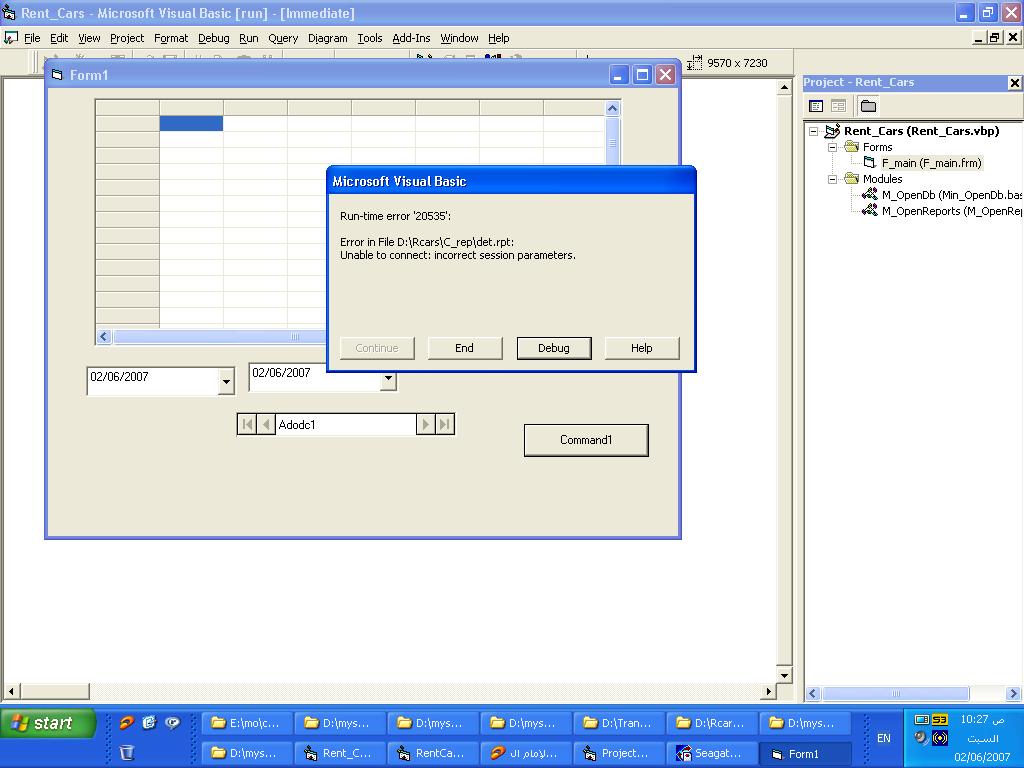
Task: Click the Adodc1 move-first record button
Action: pyautogui.click(x=247, y=424)
